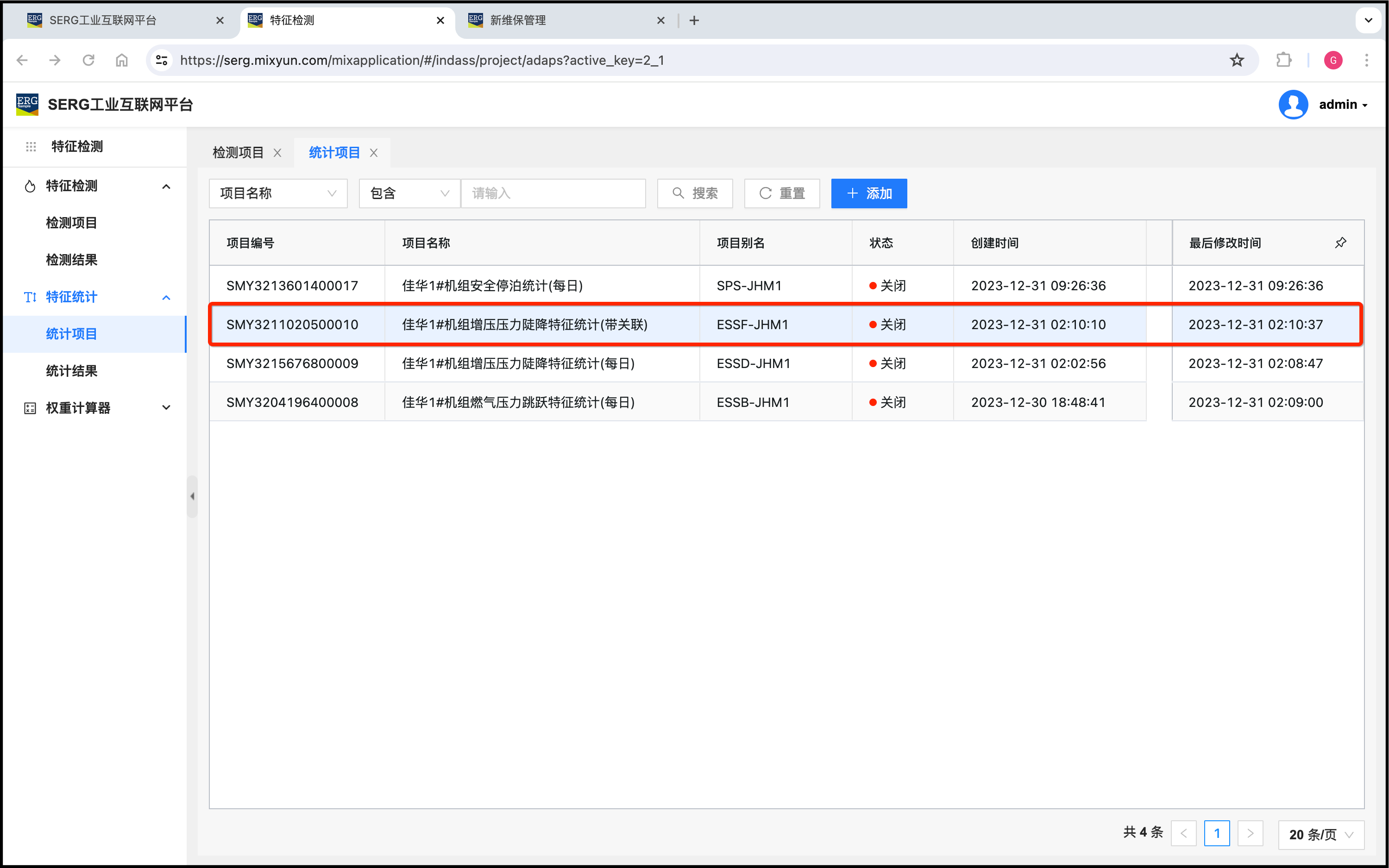Open the 项目名称 filter field dropdown
The image size is (1389, 868).
pyautogui.click(x=278, y=194)
